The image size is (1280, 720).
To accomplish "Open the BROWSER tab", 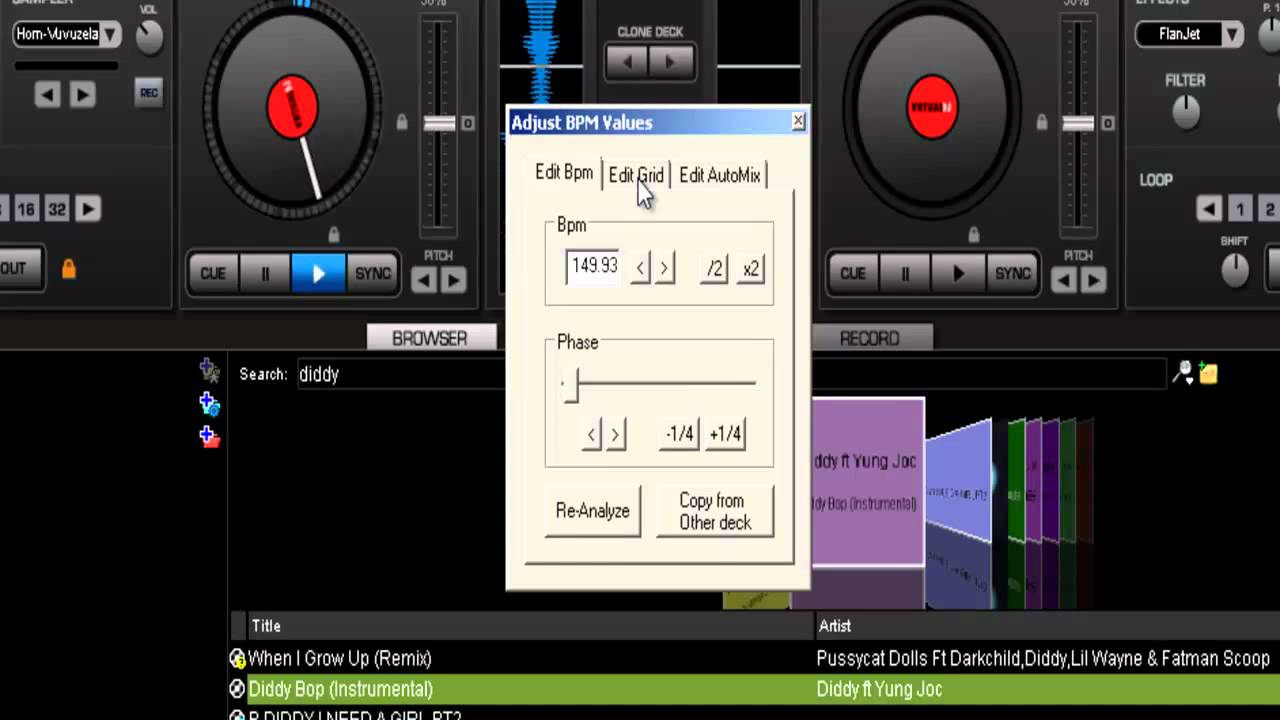I will 430,338.
